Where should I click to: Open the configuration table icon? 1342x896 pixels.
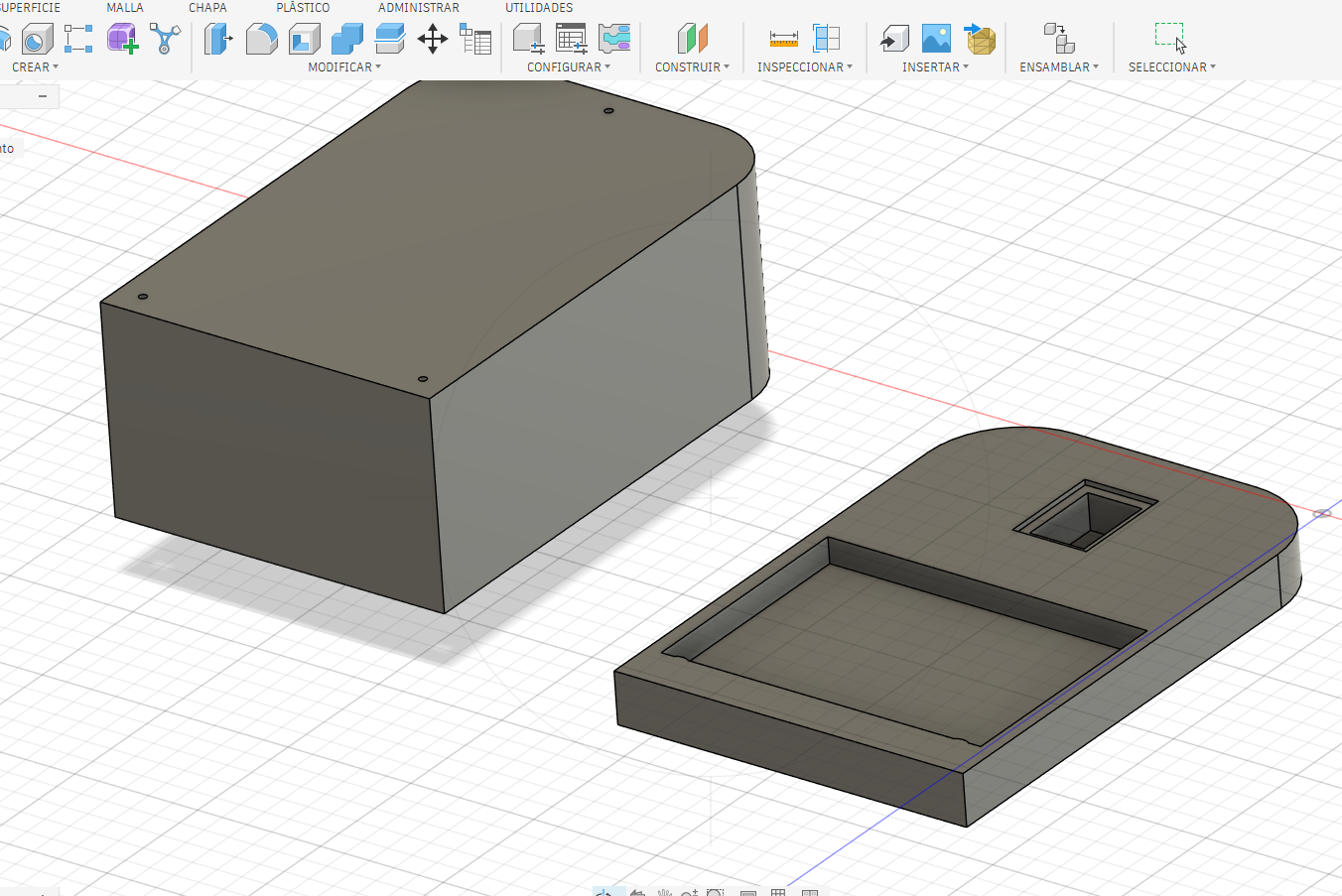(x=572, y=40)
